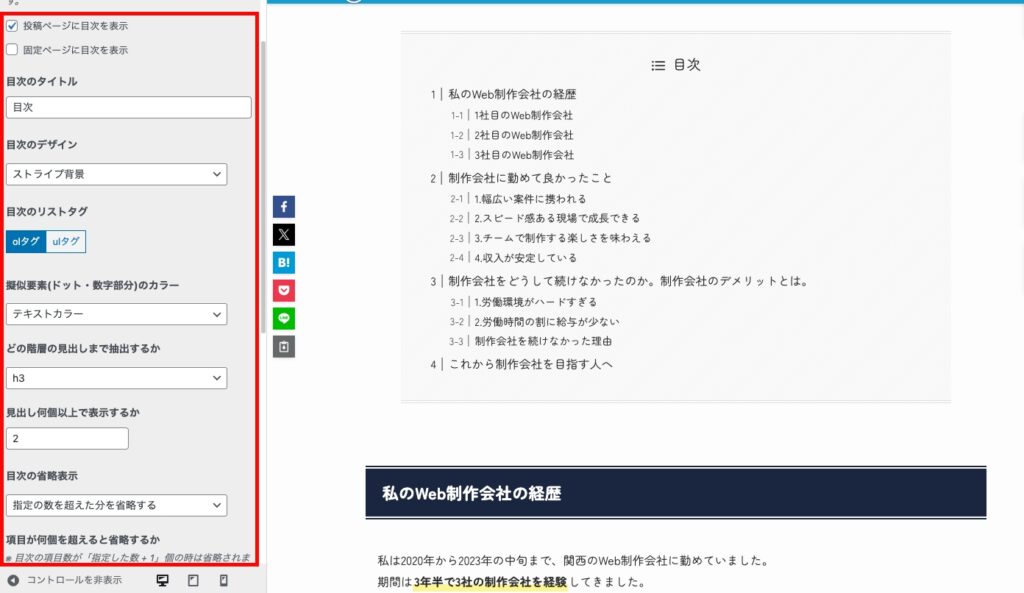Select the ulタグ list tag option
Screen dimensions: 1024x593
pos(66,241)
